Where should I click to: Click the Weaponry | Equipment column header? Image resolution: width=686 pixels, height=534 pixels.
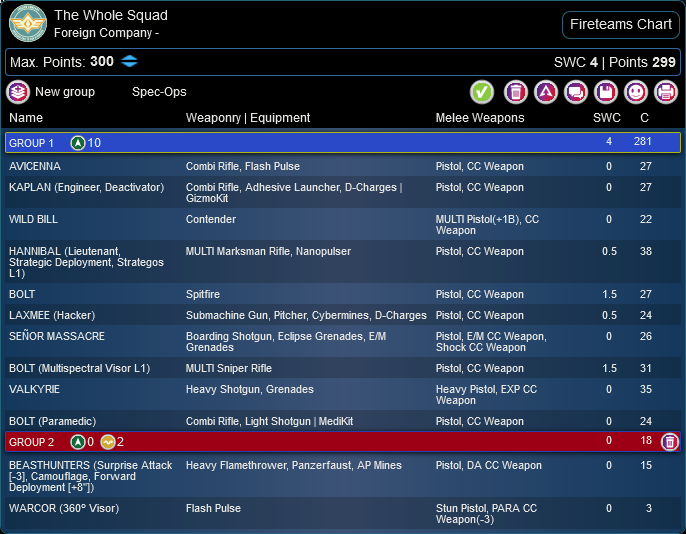[248, 118]
